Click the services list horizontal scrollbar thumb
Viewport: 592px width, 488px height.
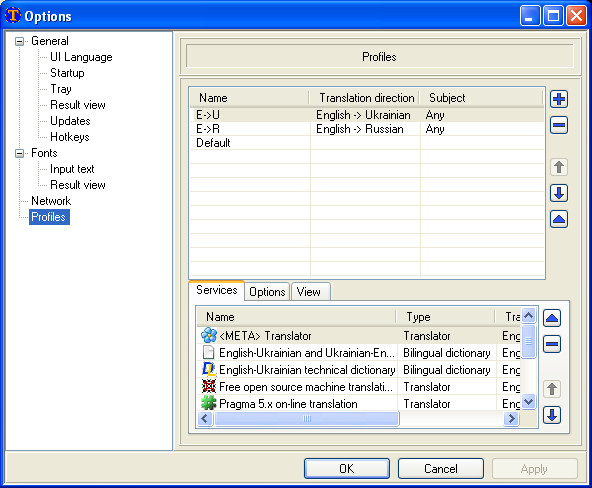point(307,418)
